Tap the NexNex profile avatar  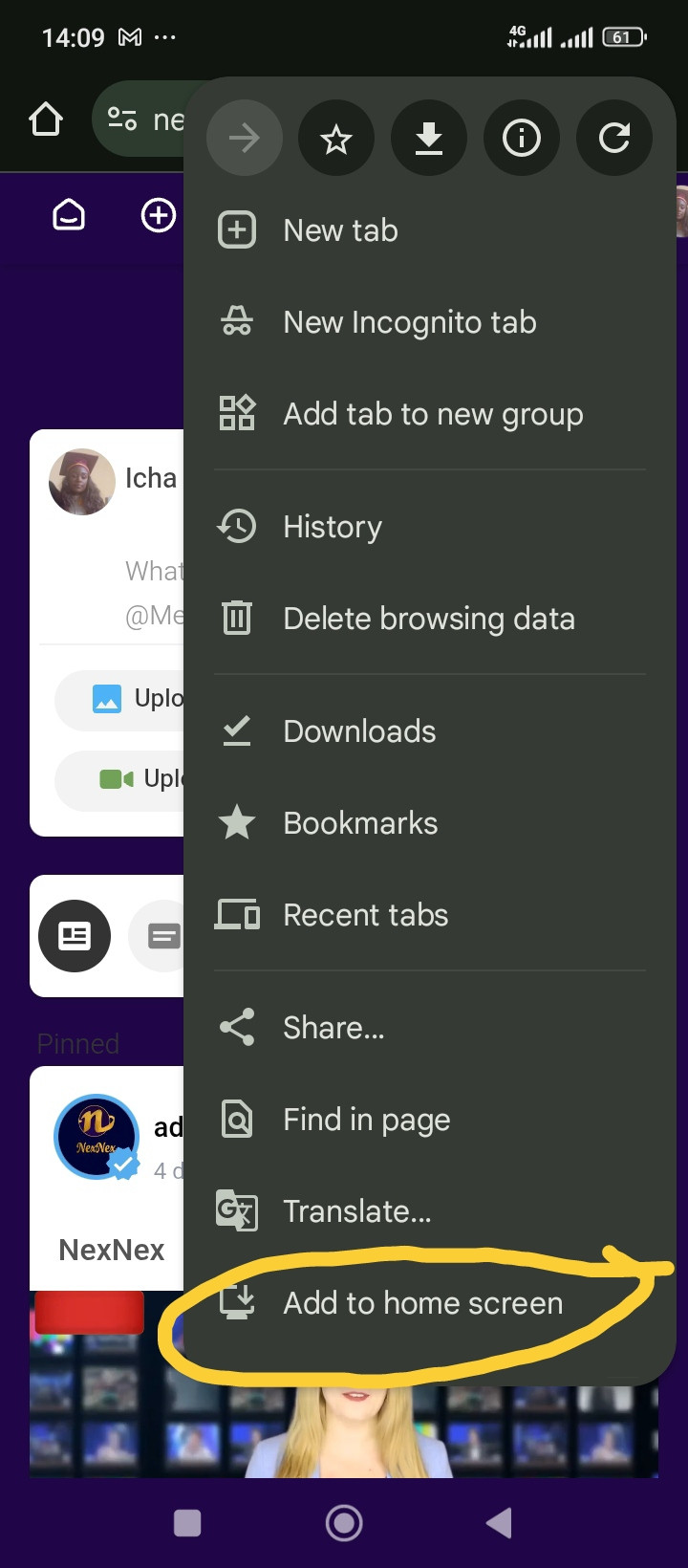coord(97,1136)
